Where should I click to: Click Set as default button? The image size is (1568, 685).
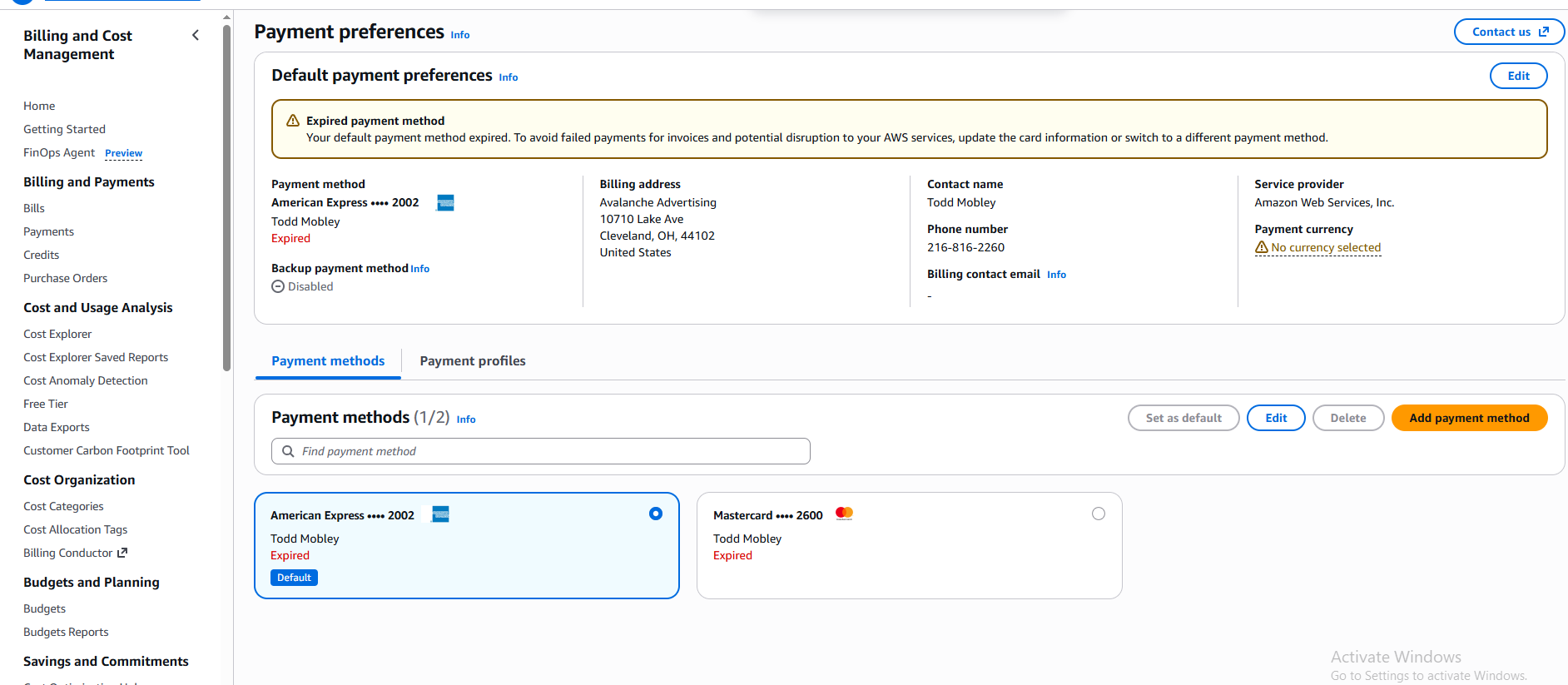(1183, 418)
